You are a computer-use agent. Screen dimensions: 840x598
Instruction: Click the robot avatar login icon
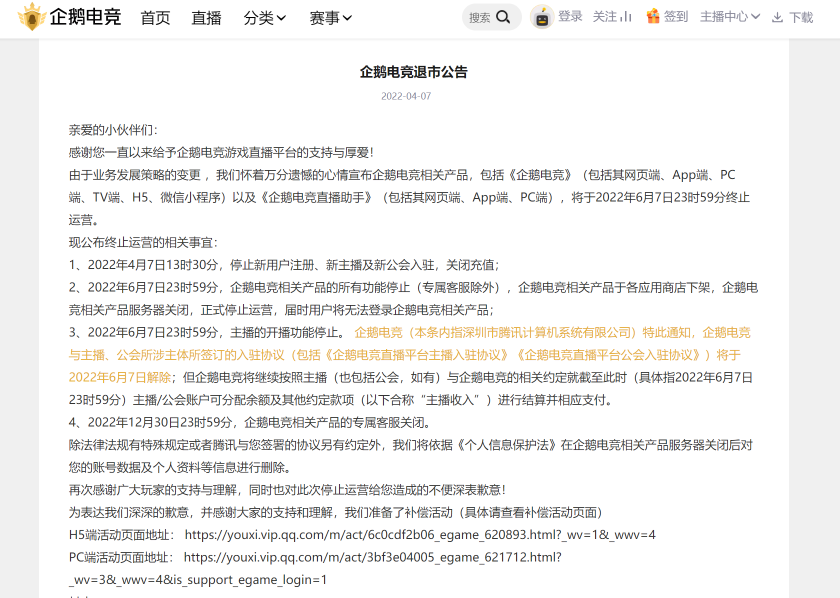(542, 17)
